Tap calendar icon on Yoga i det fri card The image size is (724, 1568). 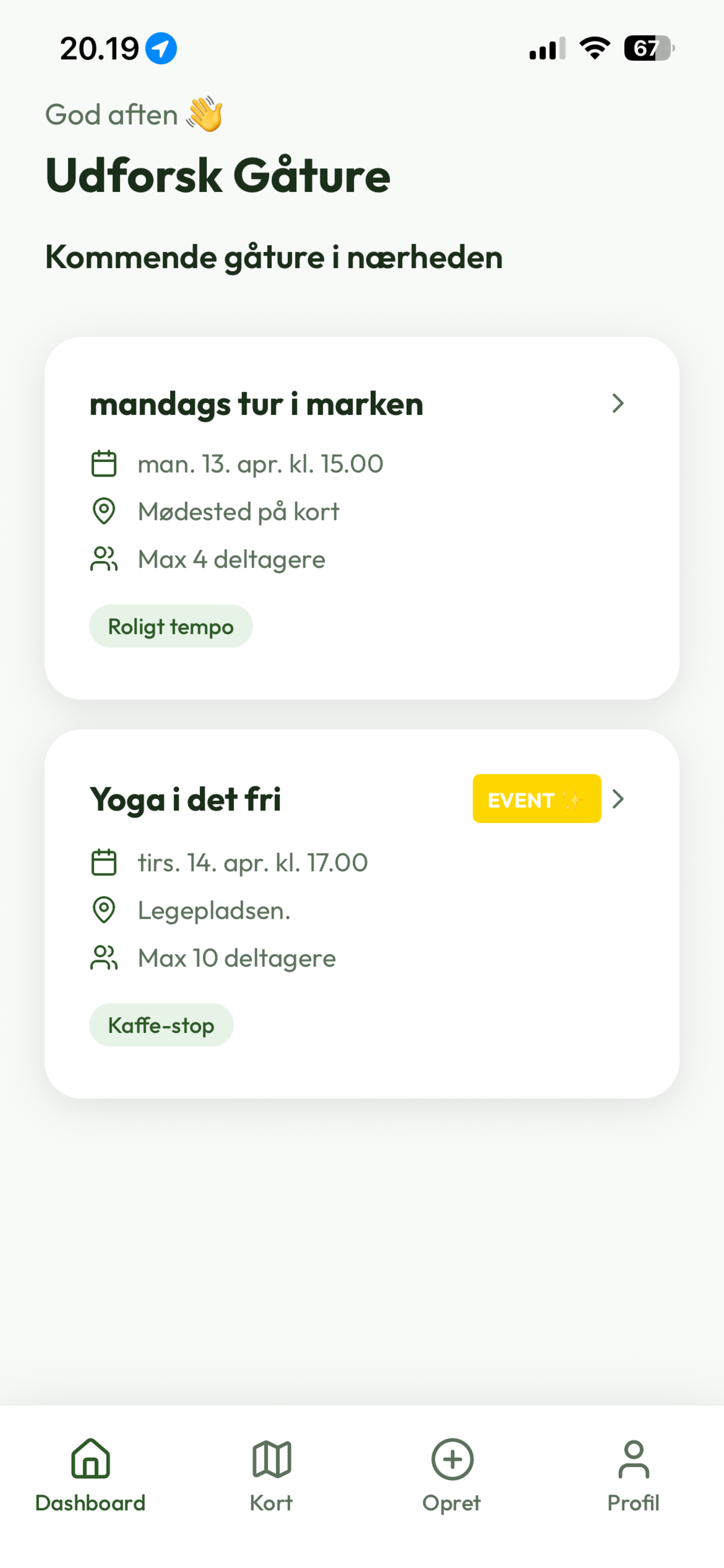tap(104, 862)
